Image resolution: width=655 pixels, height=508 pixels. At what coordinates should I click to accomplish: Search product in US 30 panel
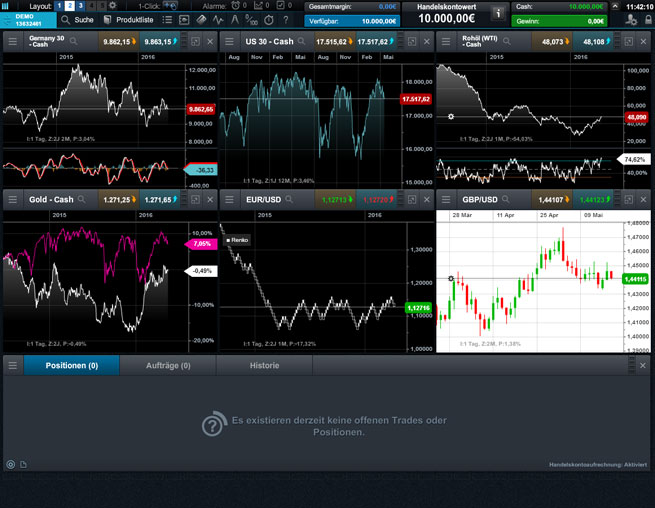[302, 41]
